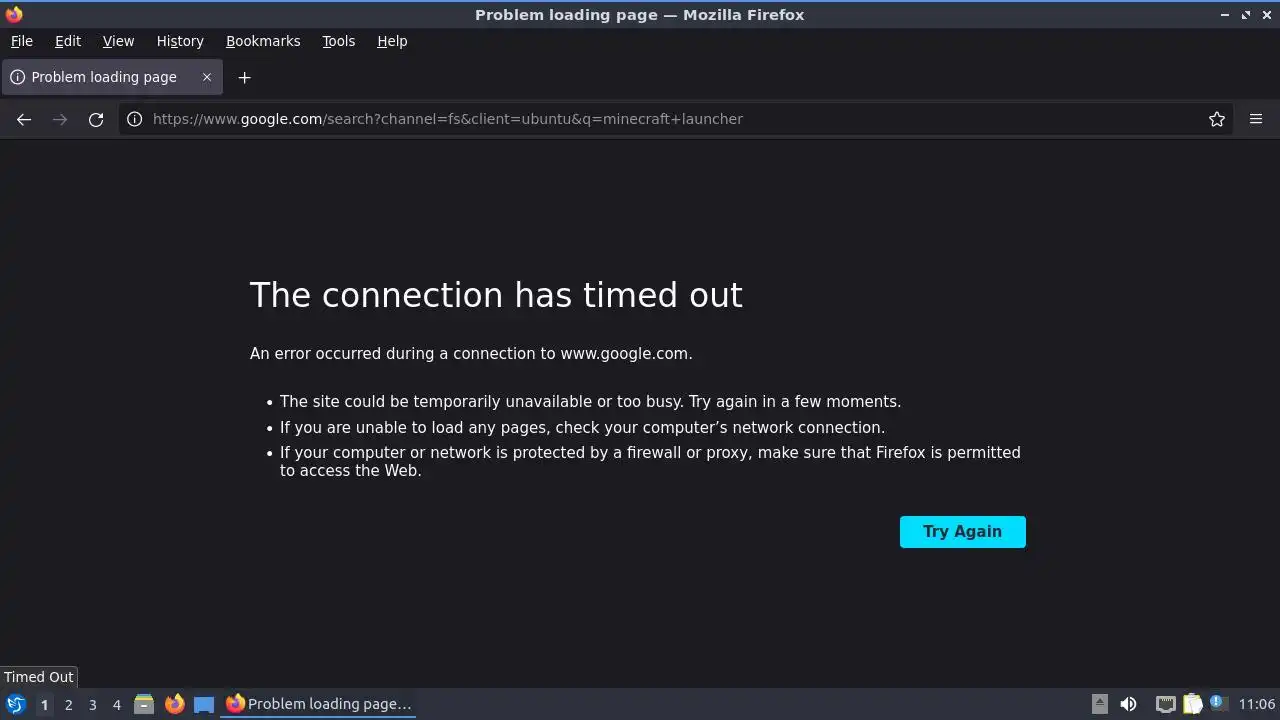Image resolution: width=1280 pixels, height=720 pixels.
Task: Switch to workspace 1
Action: pyautogui.click(x=44, y=704)
